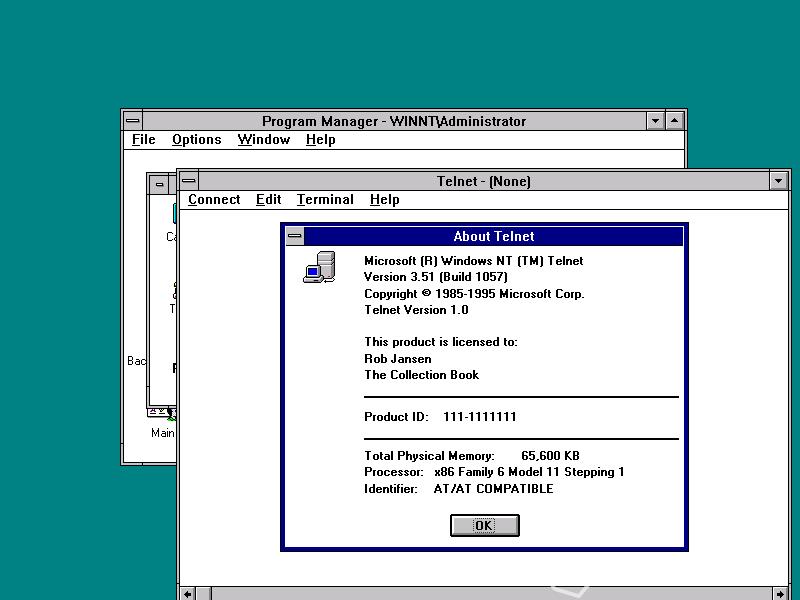This screenshot has height=600, width=800.
Task: Open Program Manager's control-menu box
Action: (133, 121)
